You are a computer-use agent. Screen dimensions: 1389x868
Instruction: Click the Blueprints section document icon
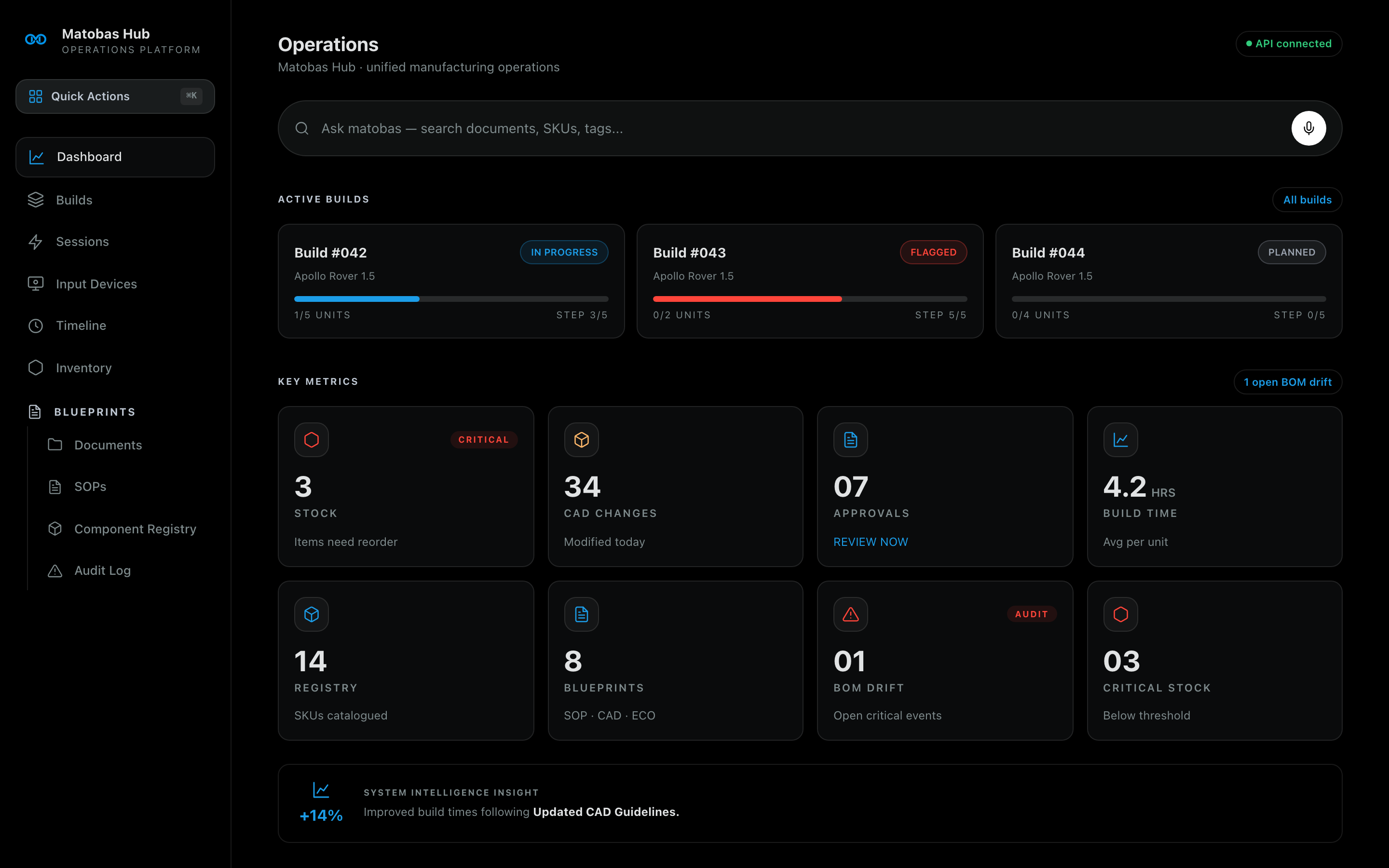point(35,412)
